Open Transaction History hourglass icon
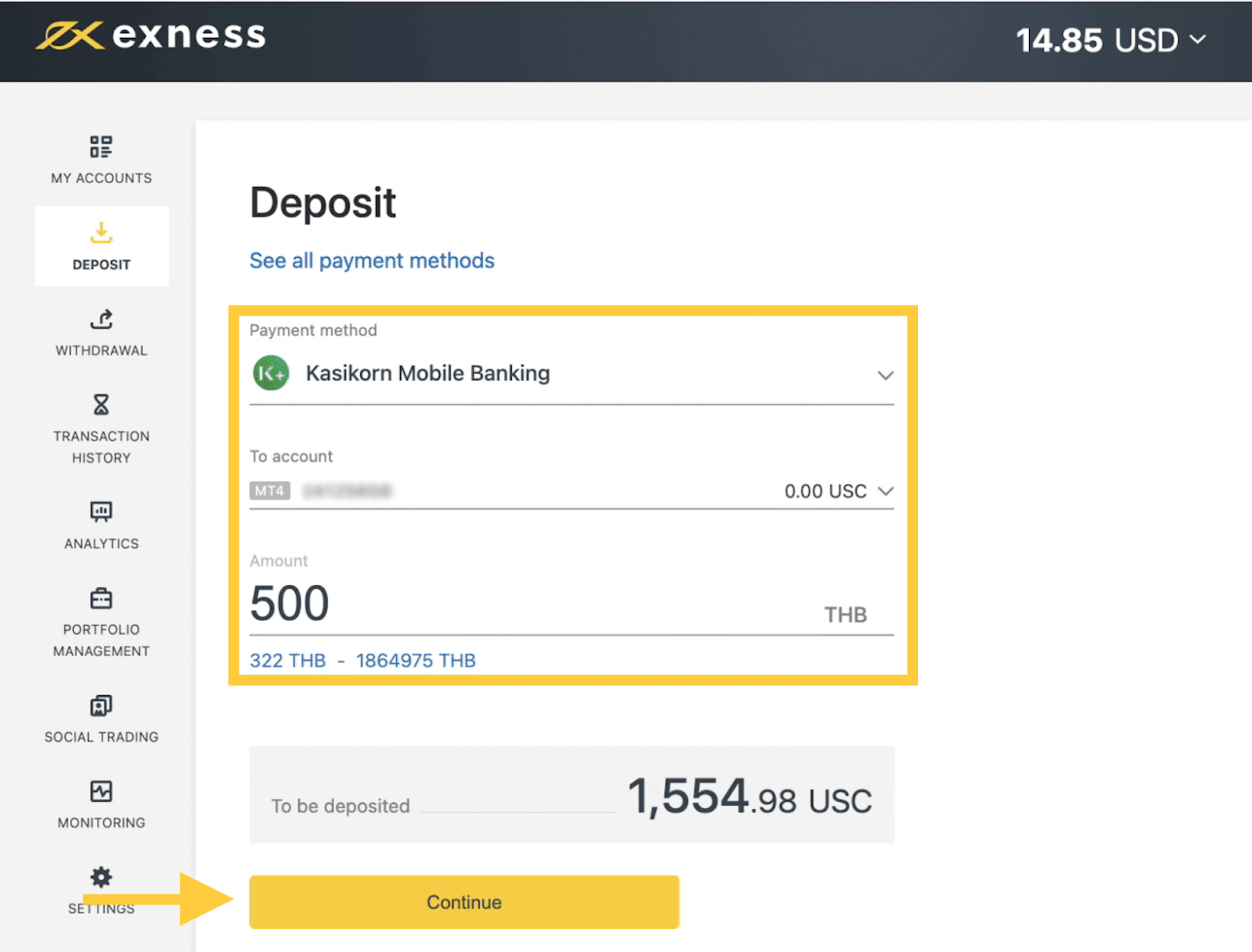 coord(101,405)
